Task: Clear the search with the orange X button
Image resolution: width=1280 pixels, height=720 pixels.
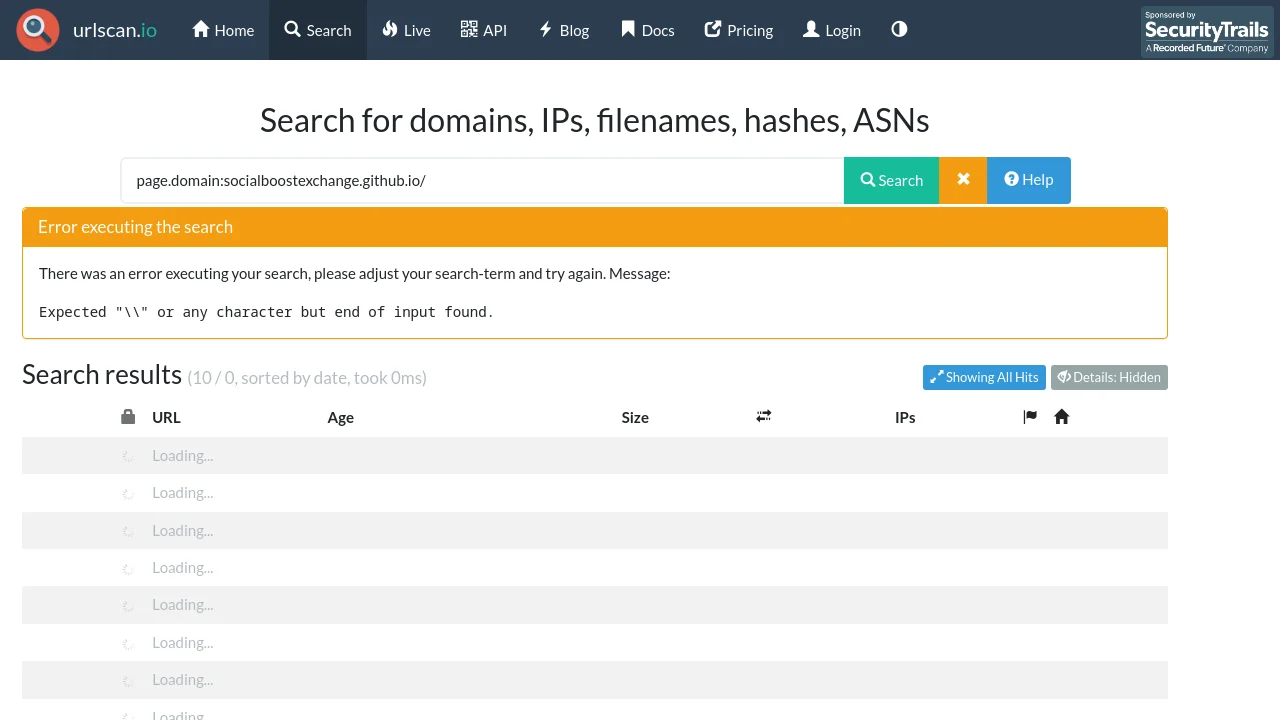Action: pyautogui.click(x=963, y=180)
